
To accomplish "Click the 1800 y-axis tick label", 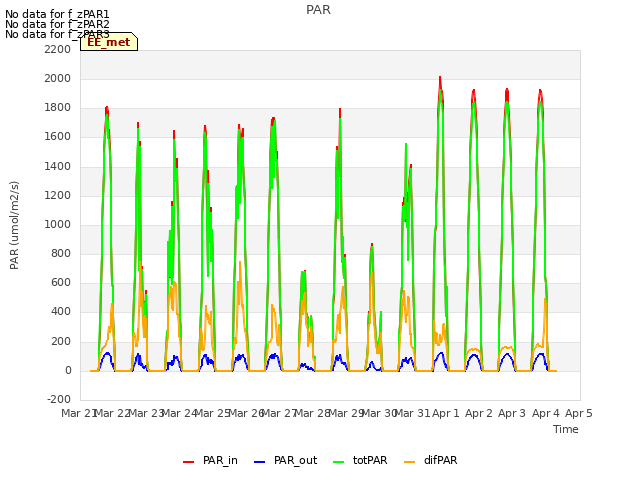I will 58,108.
